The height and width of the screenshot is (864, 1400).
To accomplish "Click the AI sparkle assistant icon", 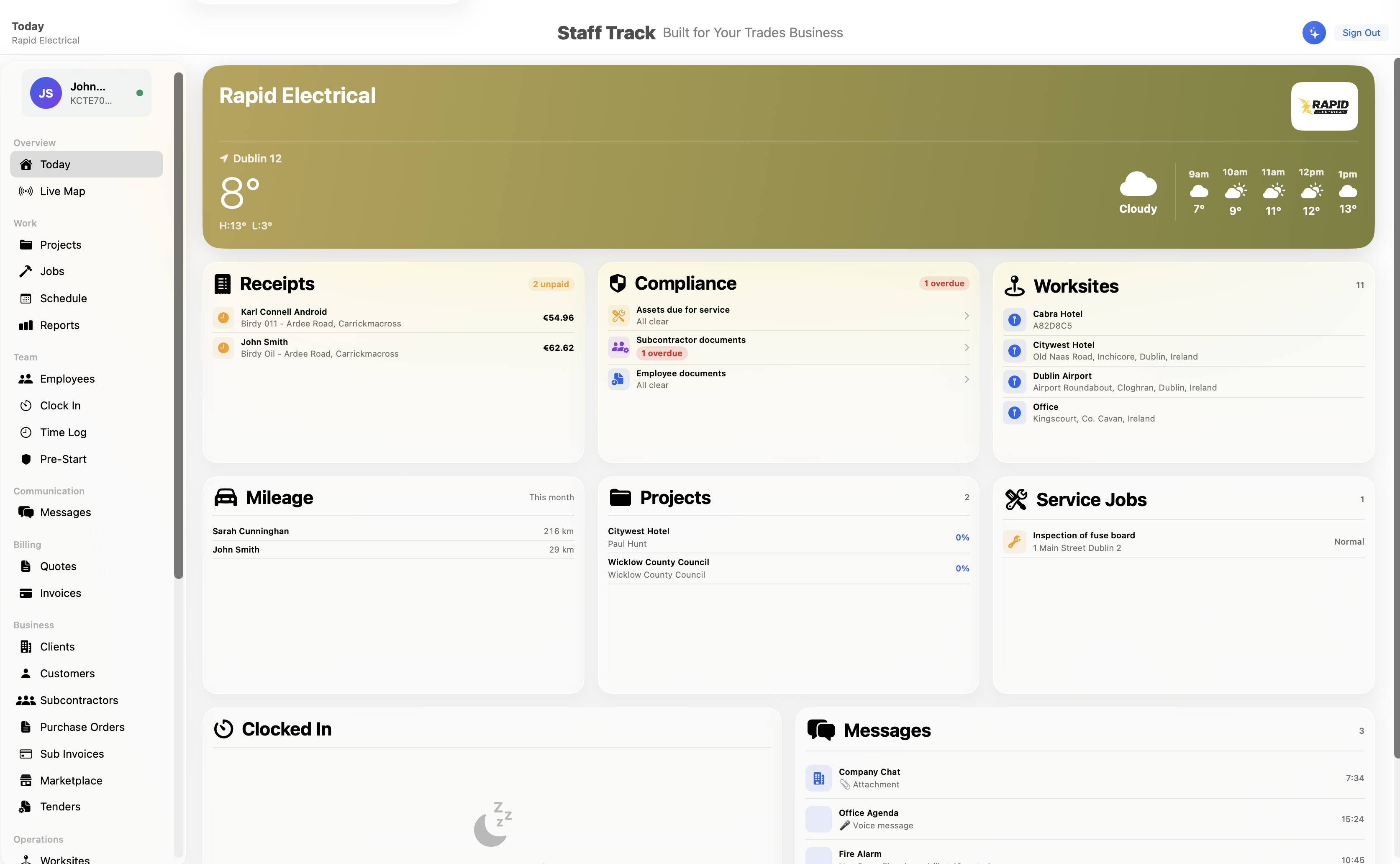I will coord(1314,33).
